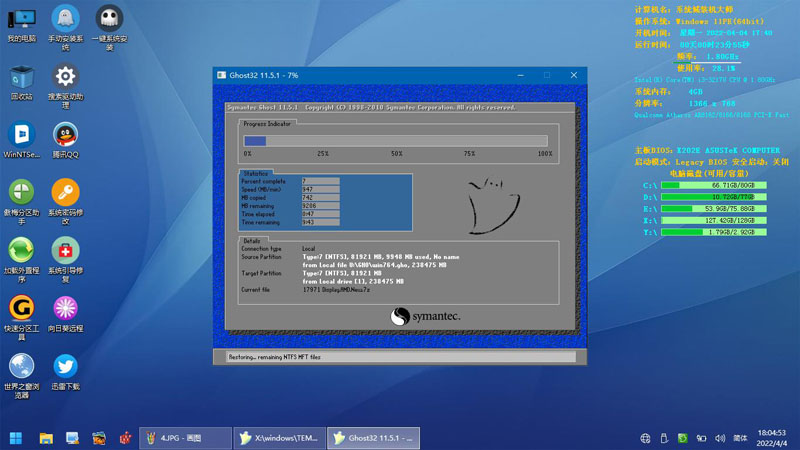Click the USB device tray icon

[x=664, y=438]
